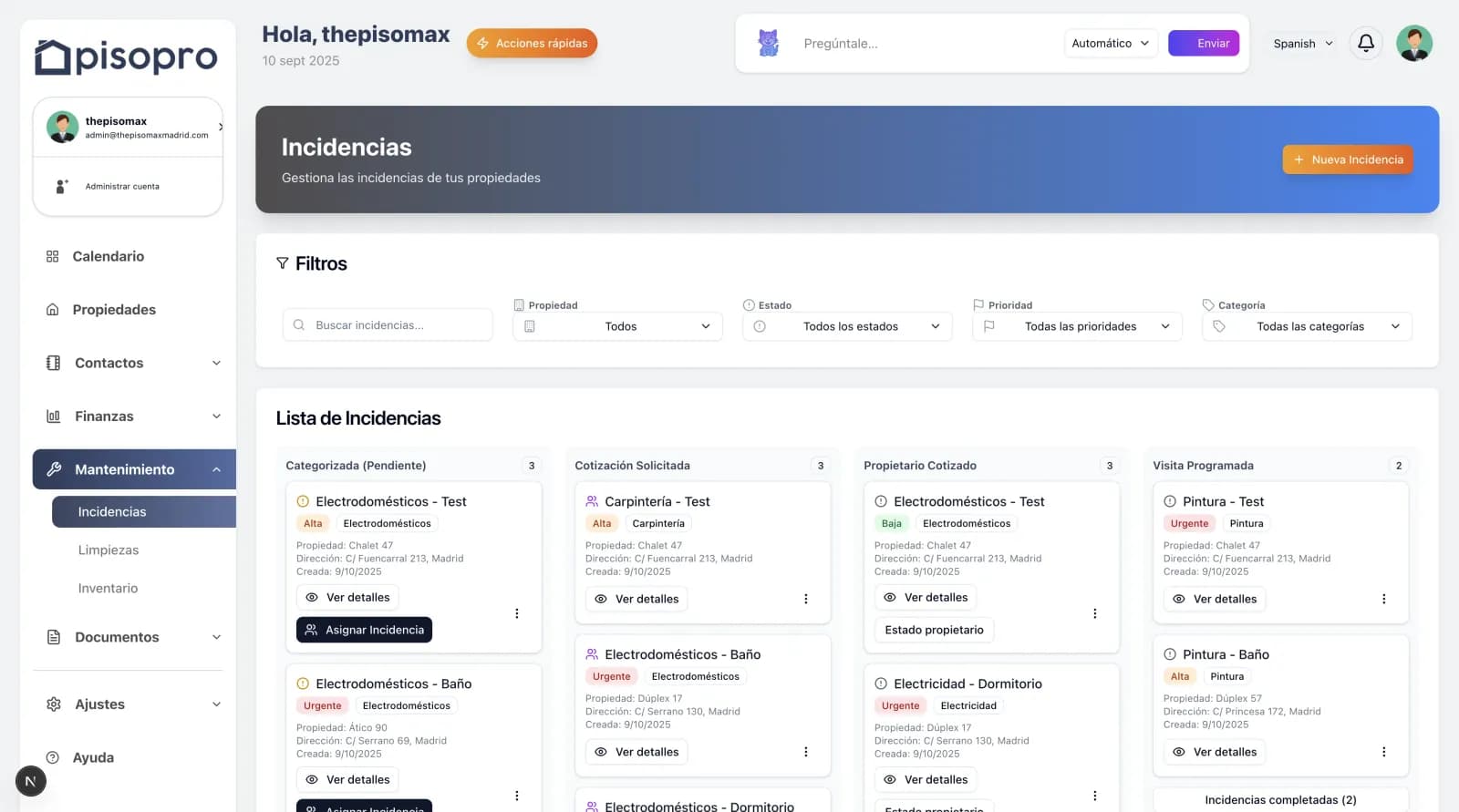
Task: Click the Administrar cuenta person icon
Action: [62, 186]
